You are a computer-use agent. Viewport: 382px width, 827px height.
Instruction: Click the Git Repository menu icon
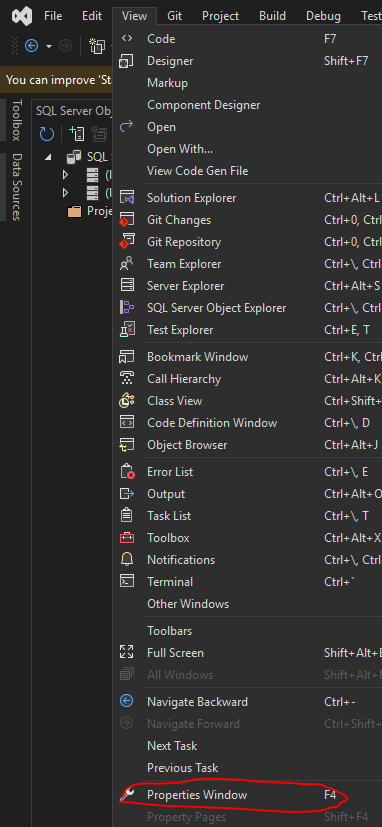(x=127, y=242)
